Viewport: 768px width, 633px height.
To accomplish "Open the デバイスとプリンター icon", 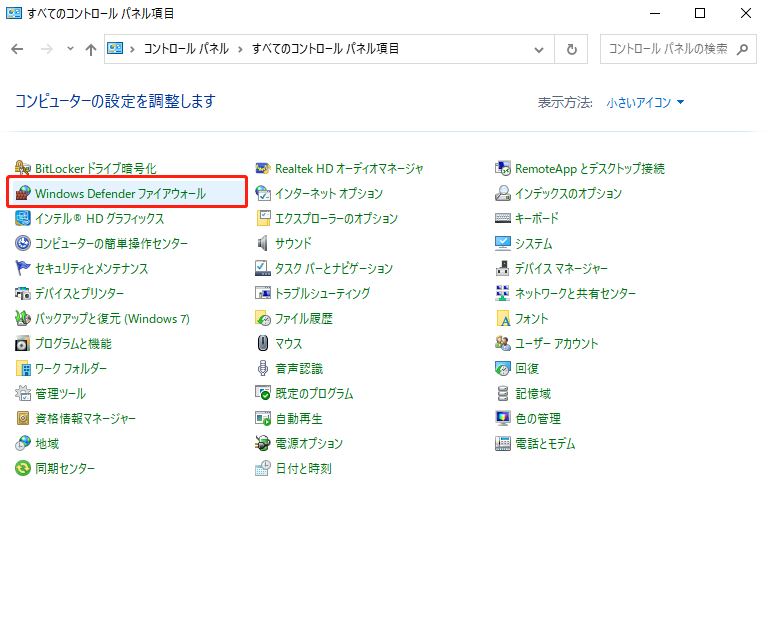I will click(23, 293).
